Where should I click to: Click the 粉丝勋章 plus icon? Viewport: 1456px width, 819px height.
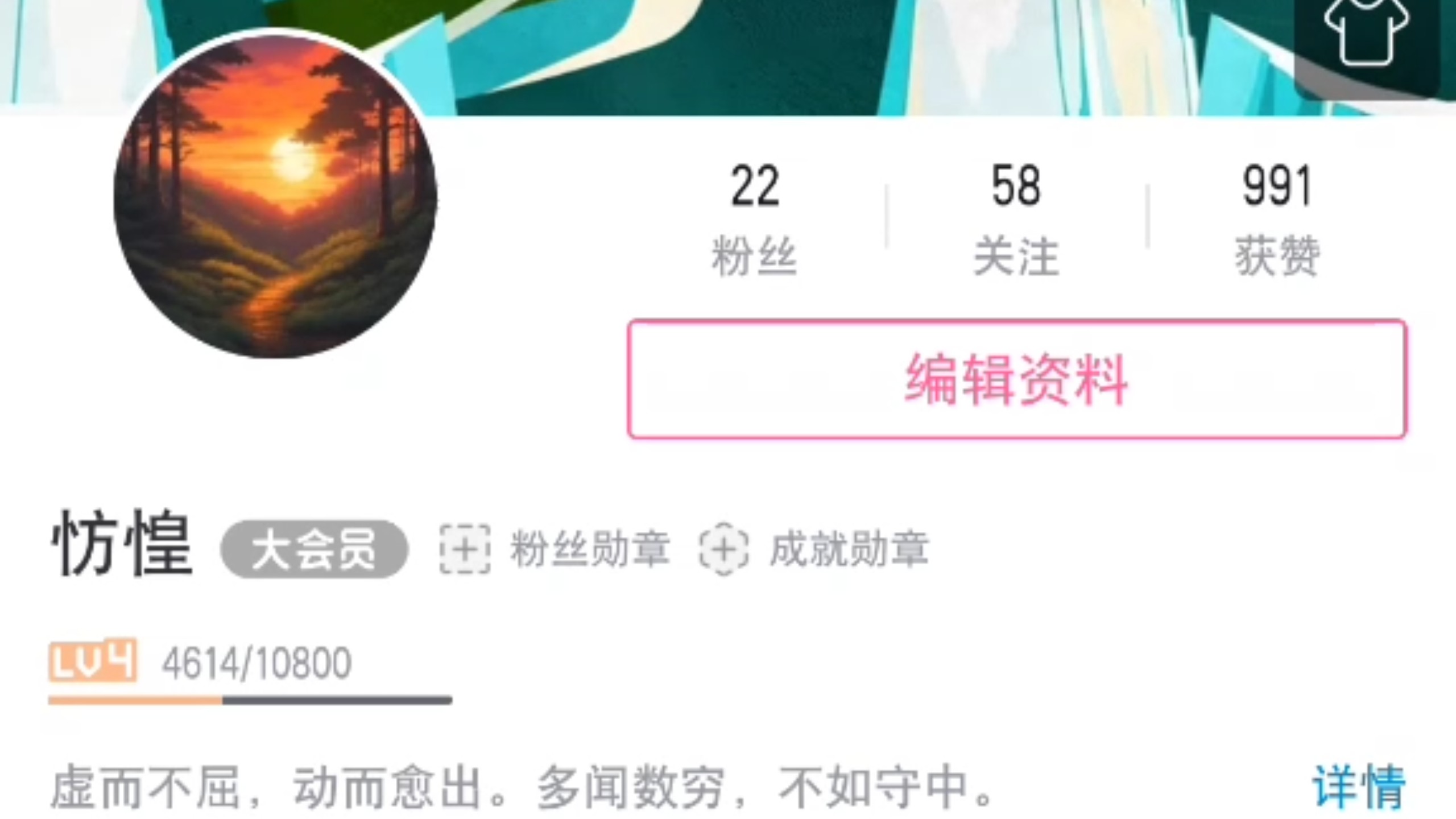point(465,549)
